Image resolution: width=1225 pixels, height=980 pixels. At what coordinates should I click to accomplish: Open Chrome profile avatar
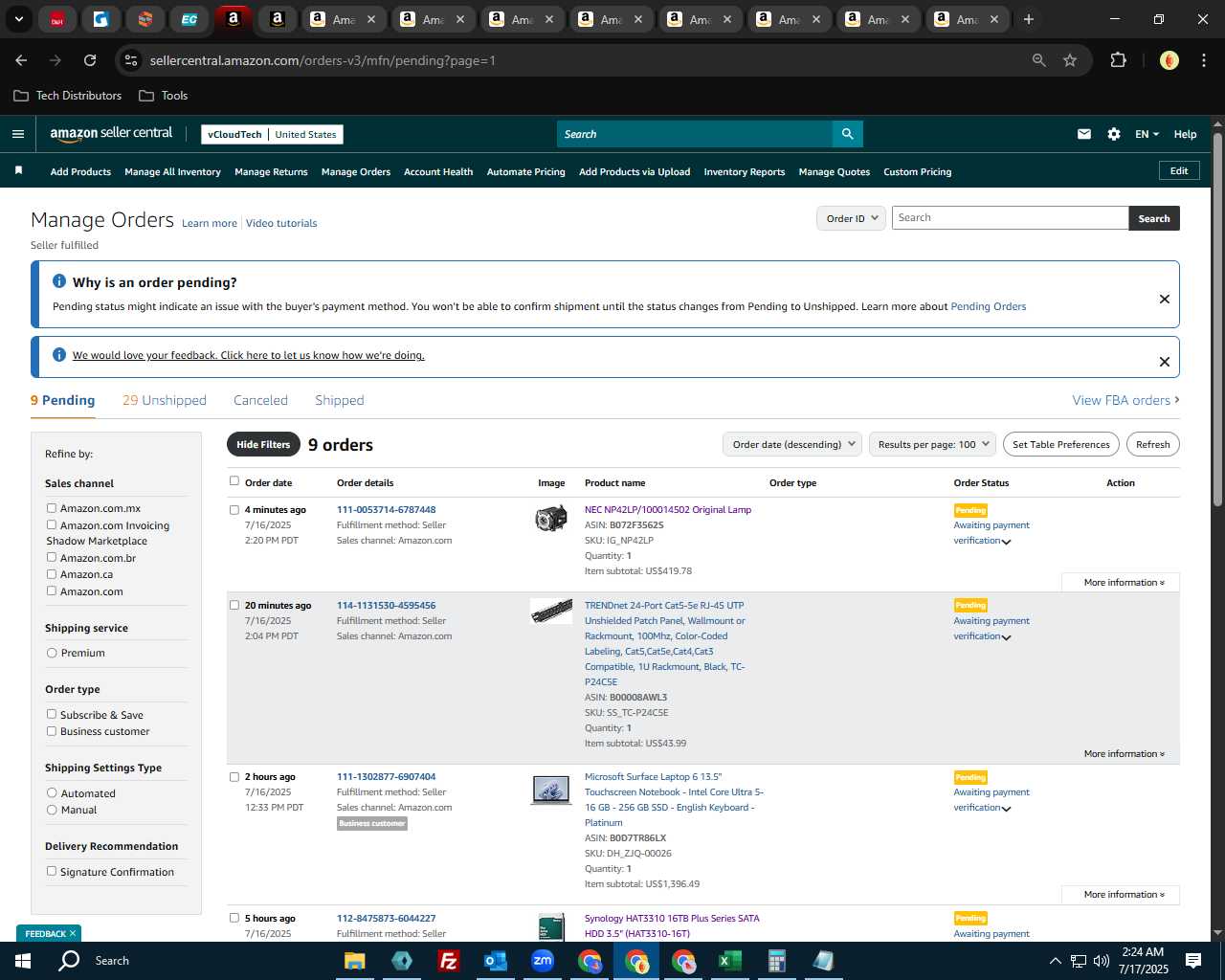click(x=1169, y=60)
